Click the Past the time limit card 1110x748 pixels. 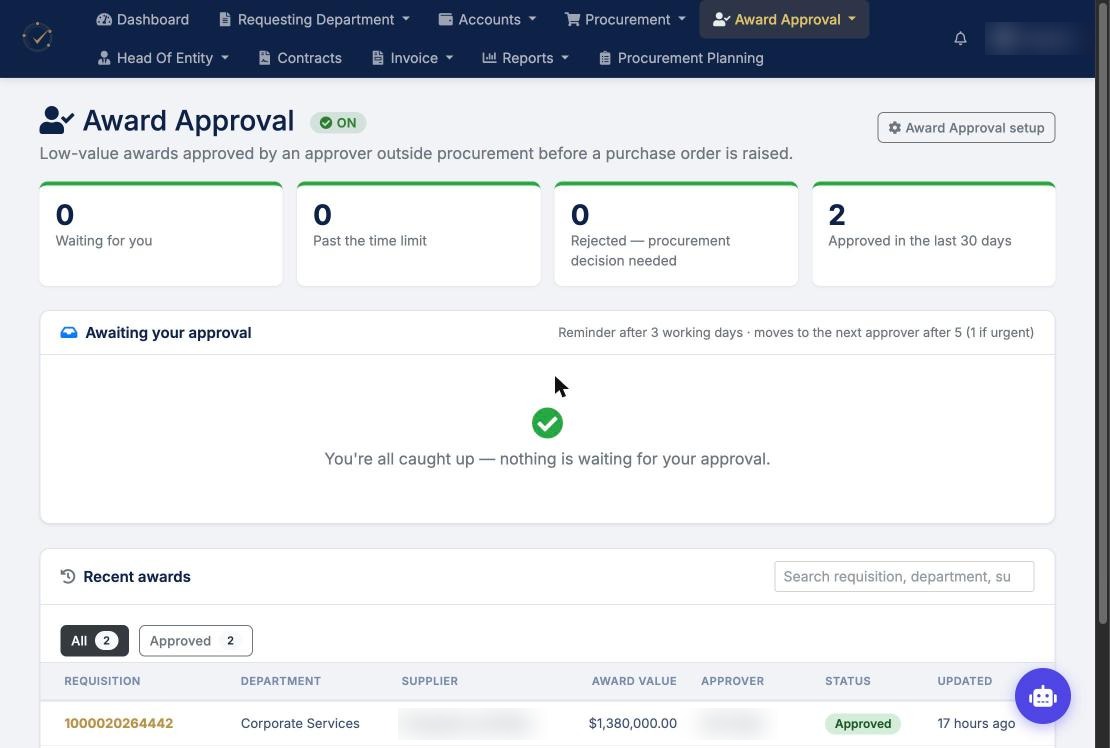click(x=418, y=234)
